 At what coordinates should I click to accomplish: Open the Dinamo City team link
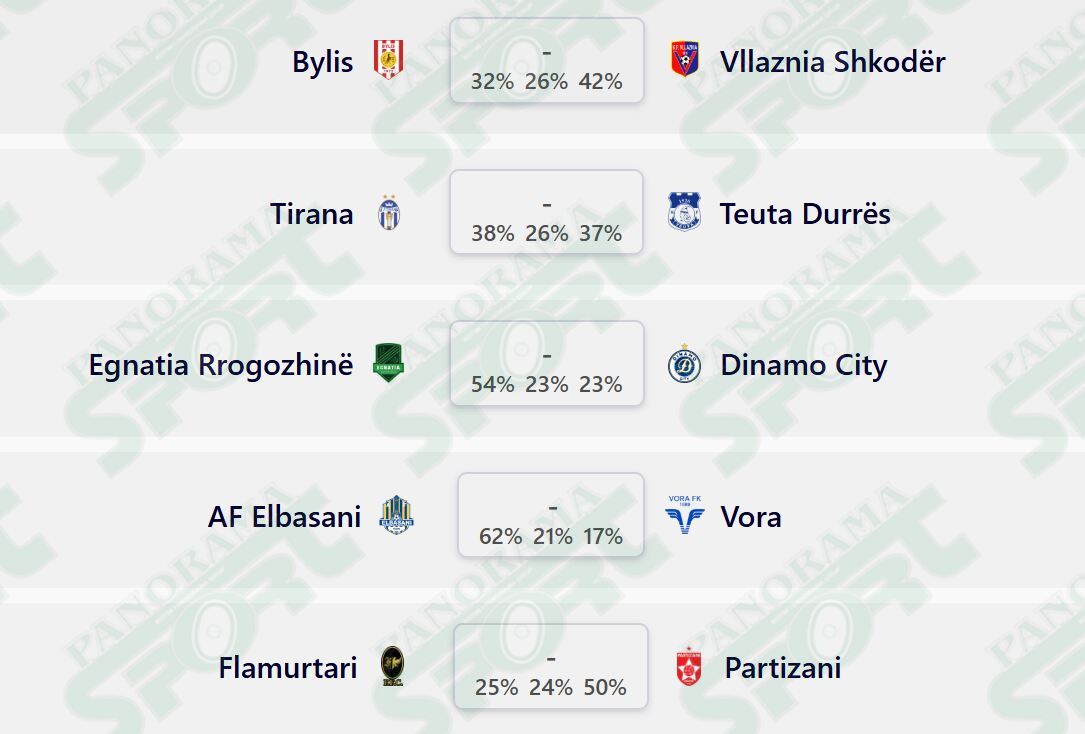point(804,365)
